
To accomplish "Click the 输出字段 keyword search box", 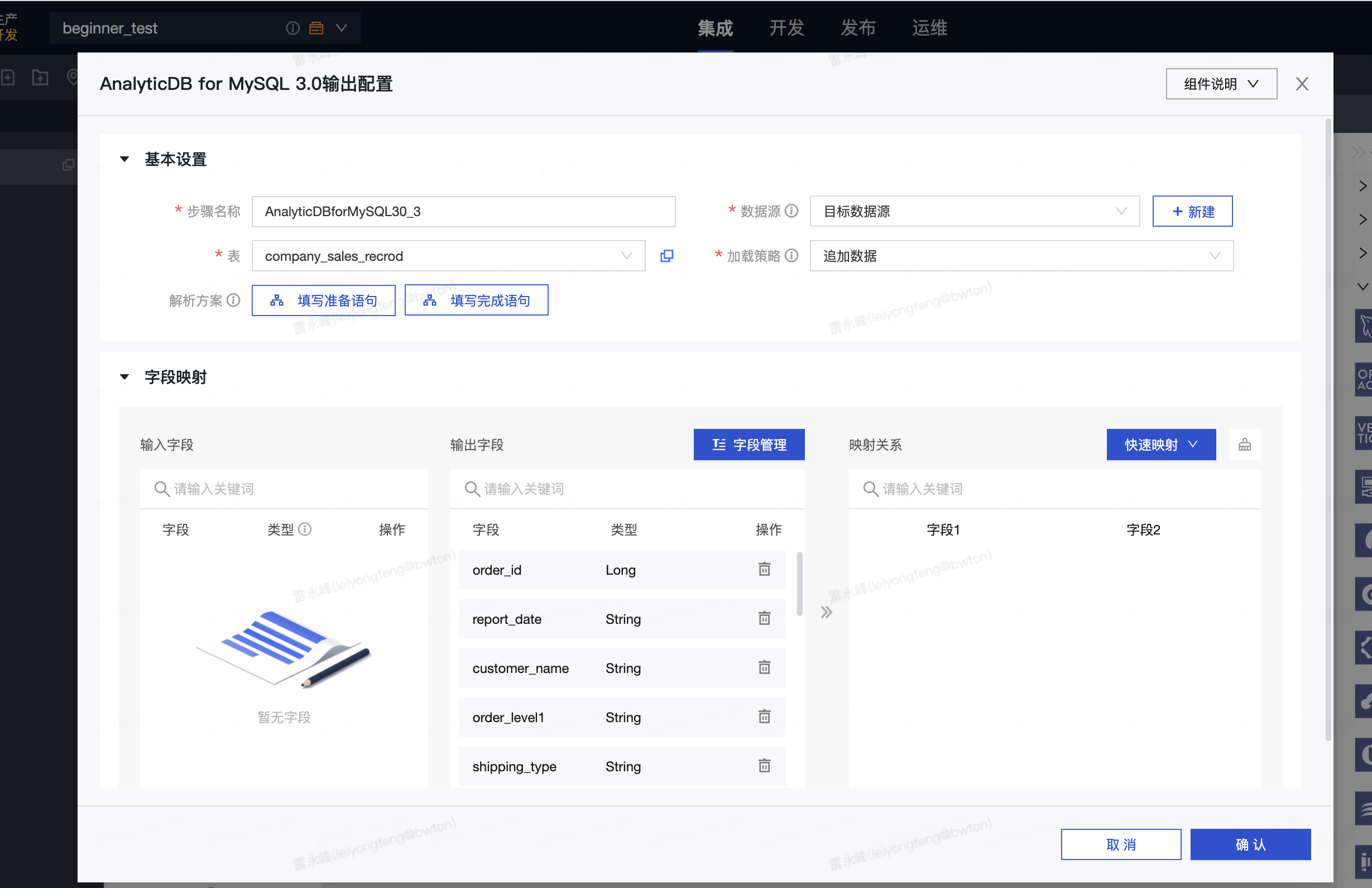I will 627,489.
